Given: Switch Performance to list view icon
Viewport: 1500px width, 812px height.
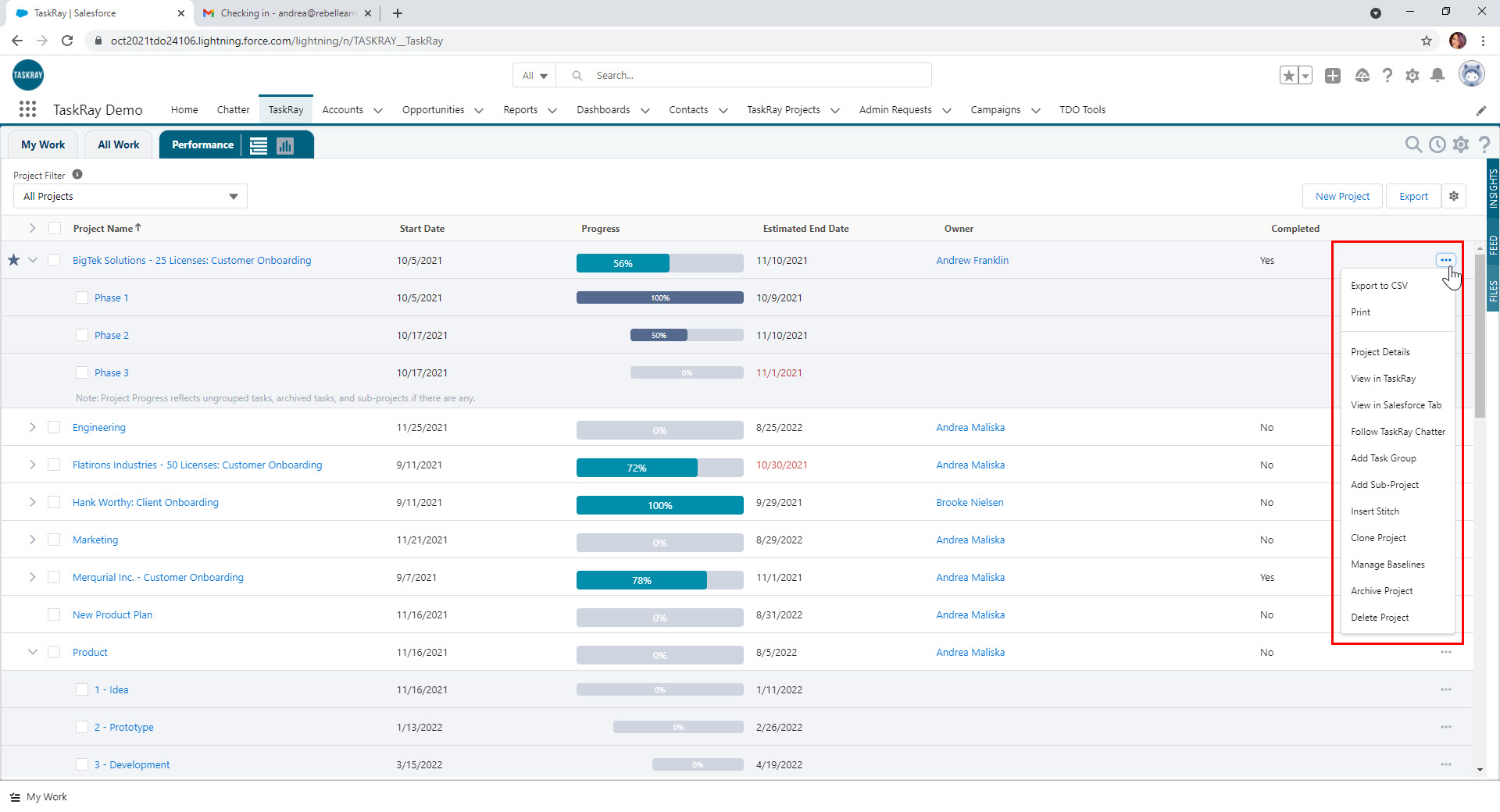Looking at the screenshot, I should (x=259, y=145).
